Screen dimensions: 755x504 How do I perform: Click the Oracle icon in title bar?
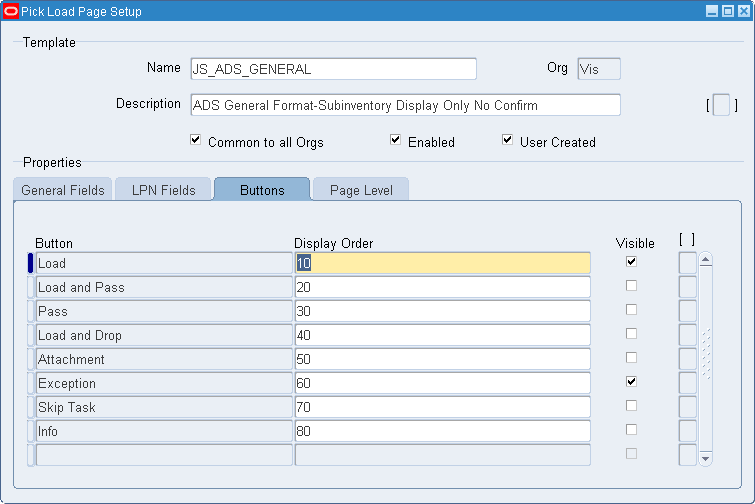pyautogui.click(x=11, y=11)
